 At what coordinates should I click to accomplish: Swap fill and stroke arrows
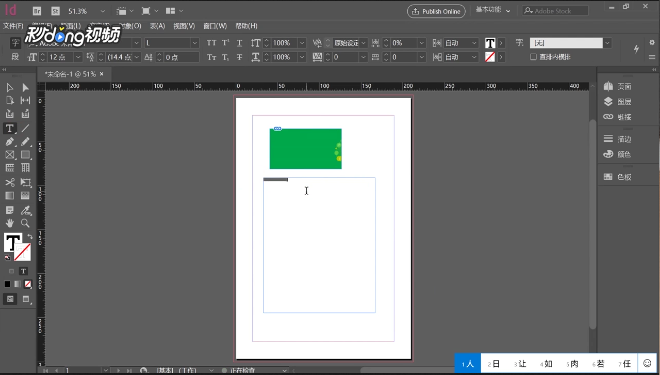click(29, 237)
